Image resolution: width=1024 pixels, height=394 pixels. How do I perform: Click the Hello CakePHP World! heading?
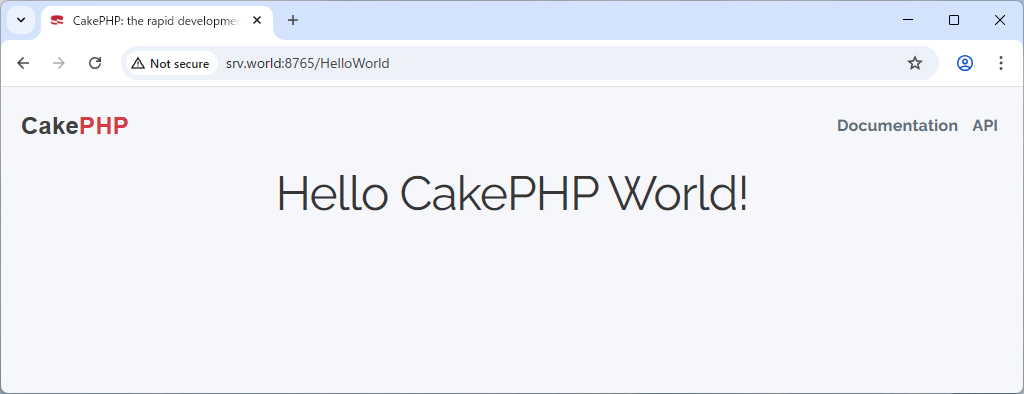click(512, 193)
